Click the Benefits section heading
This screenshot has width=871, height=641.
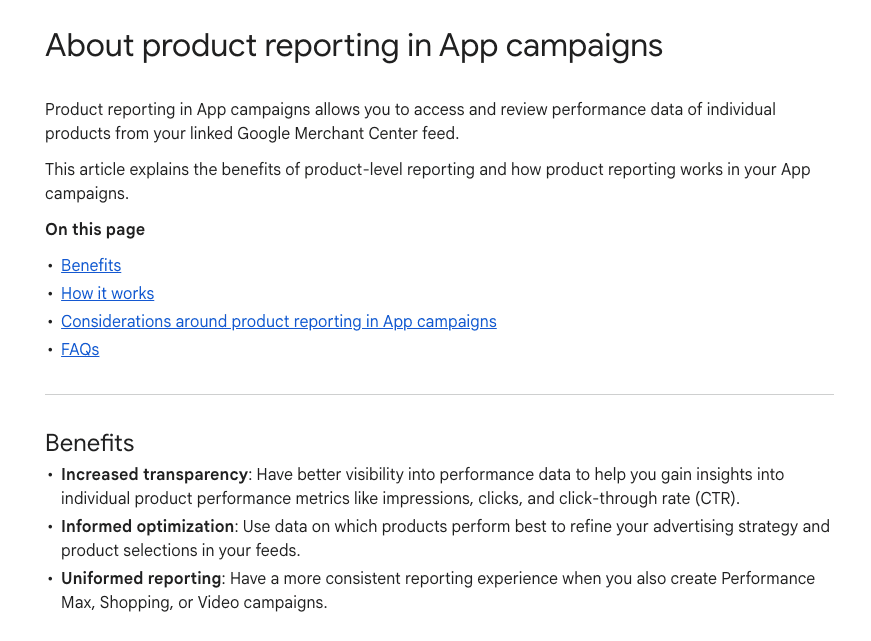pos(89,443)
